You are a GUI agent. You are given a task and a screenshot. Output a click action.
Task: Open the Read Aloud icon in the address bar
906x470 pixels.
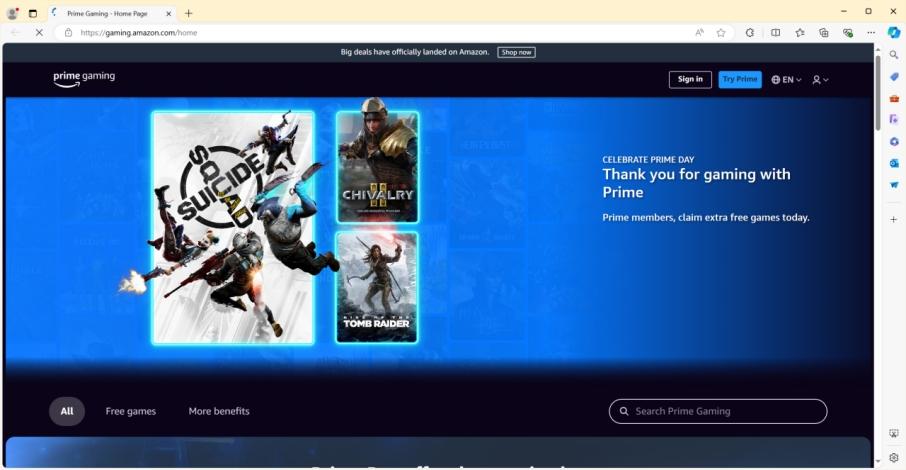pyautogui.click(x=700, y=32)
